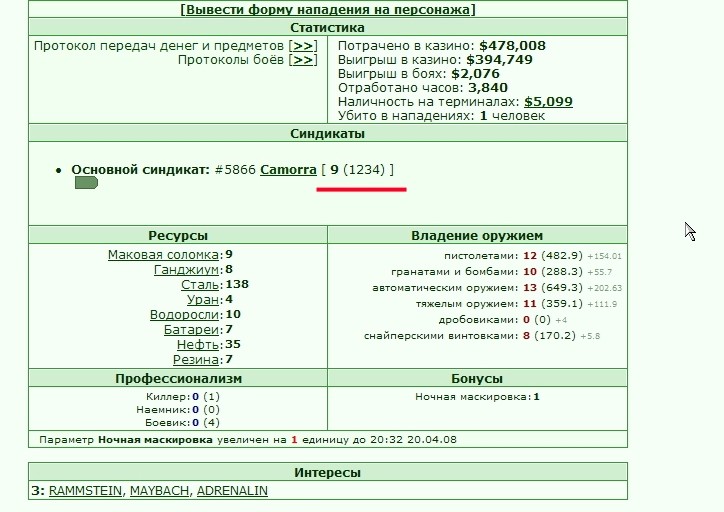Open the character attack form link

click(x=327, y=9)
